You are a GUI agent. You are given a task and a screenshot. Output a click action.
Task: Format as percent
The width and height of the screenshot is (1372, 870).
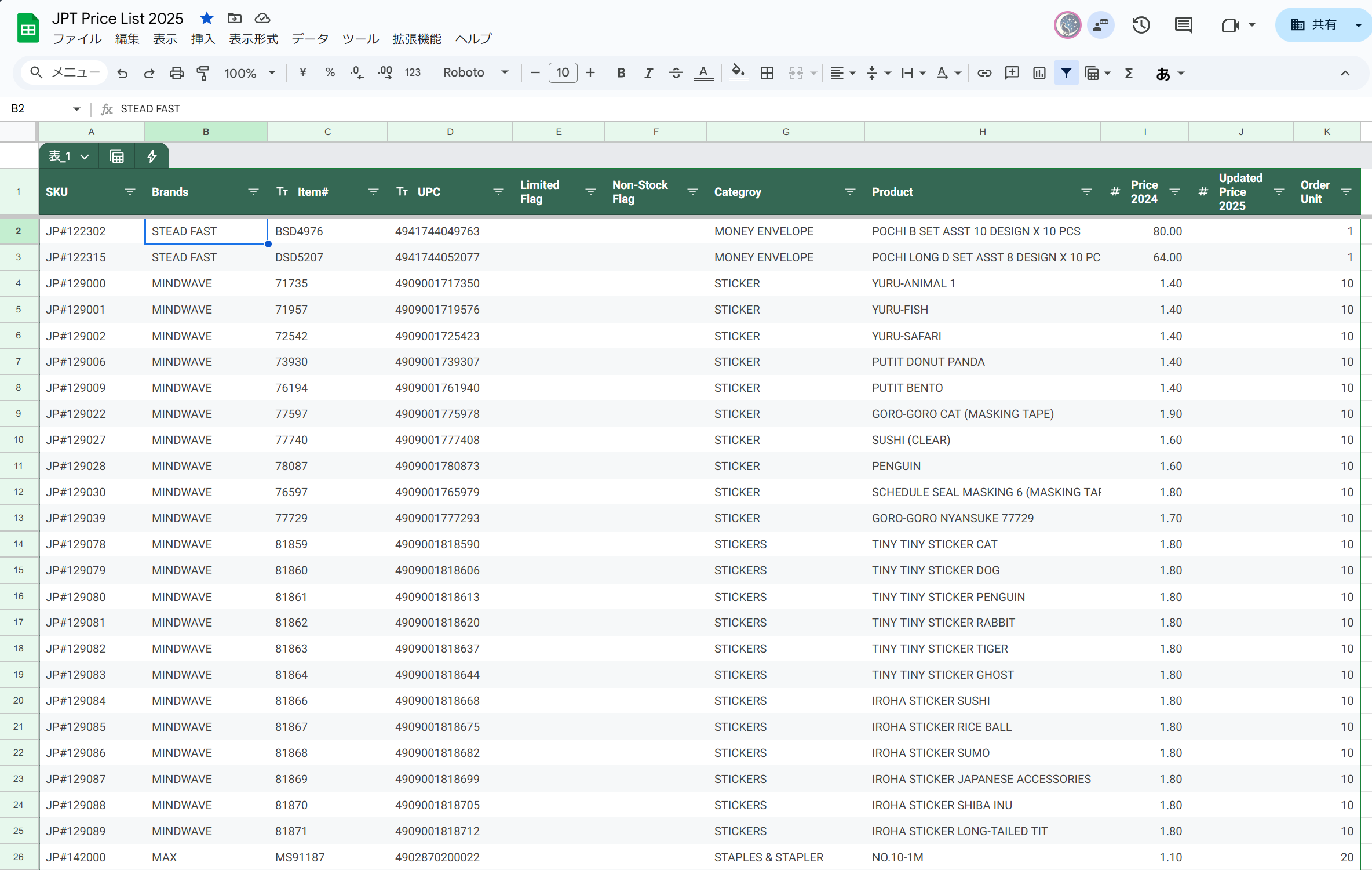tap(330, 72)
